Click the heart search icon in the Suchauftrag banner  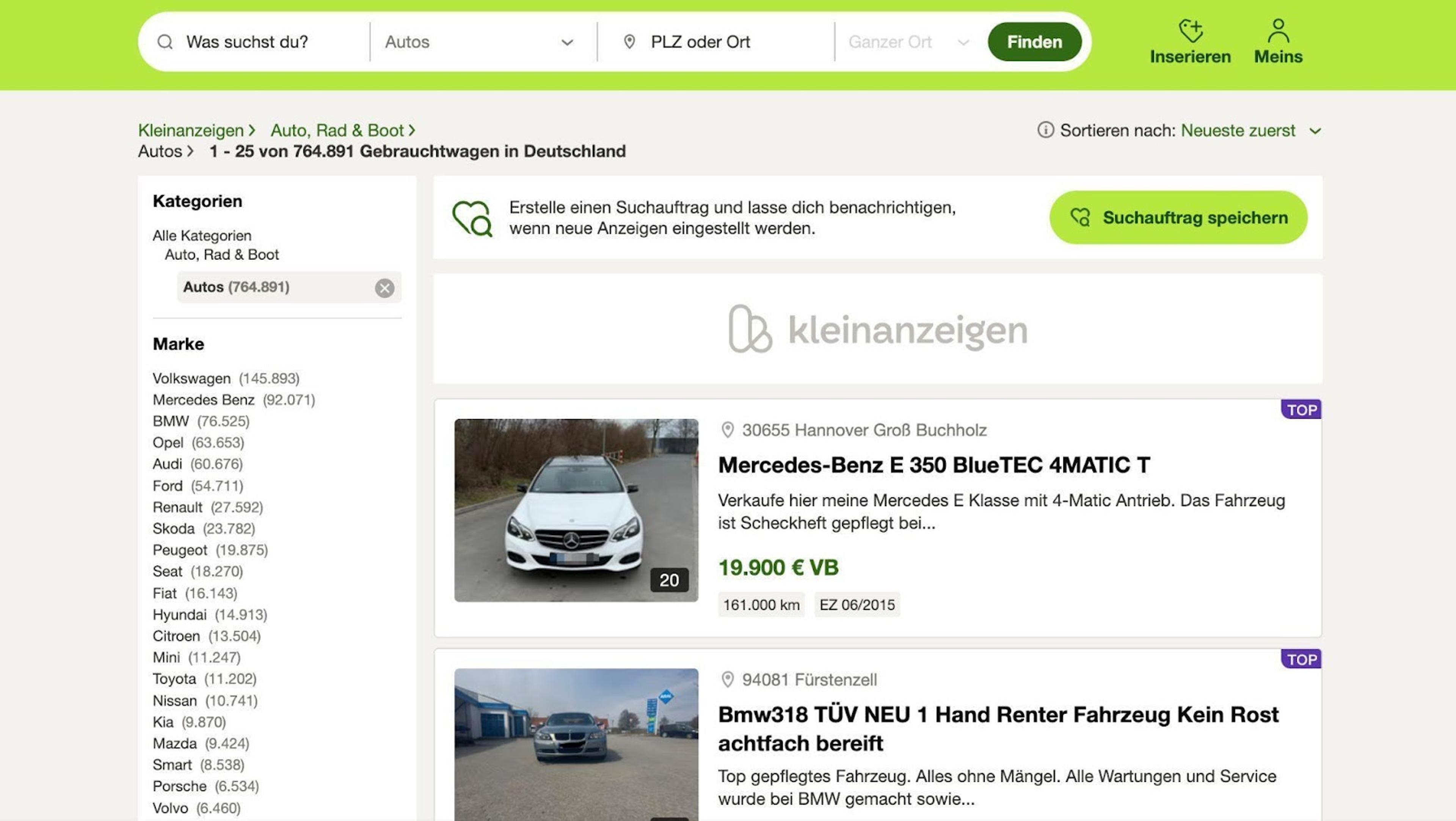472,218
